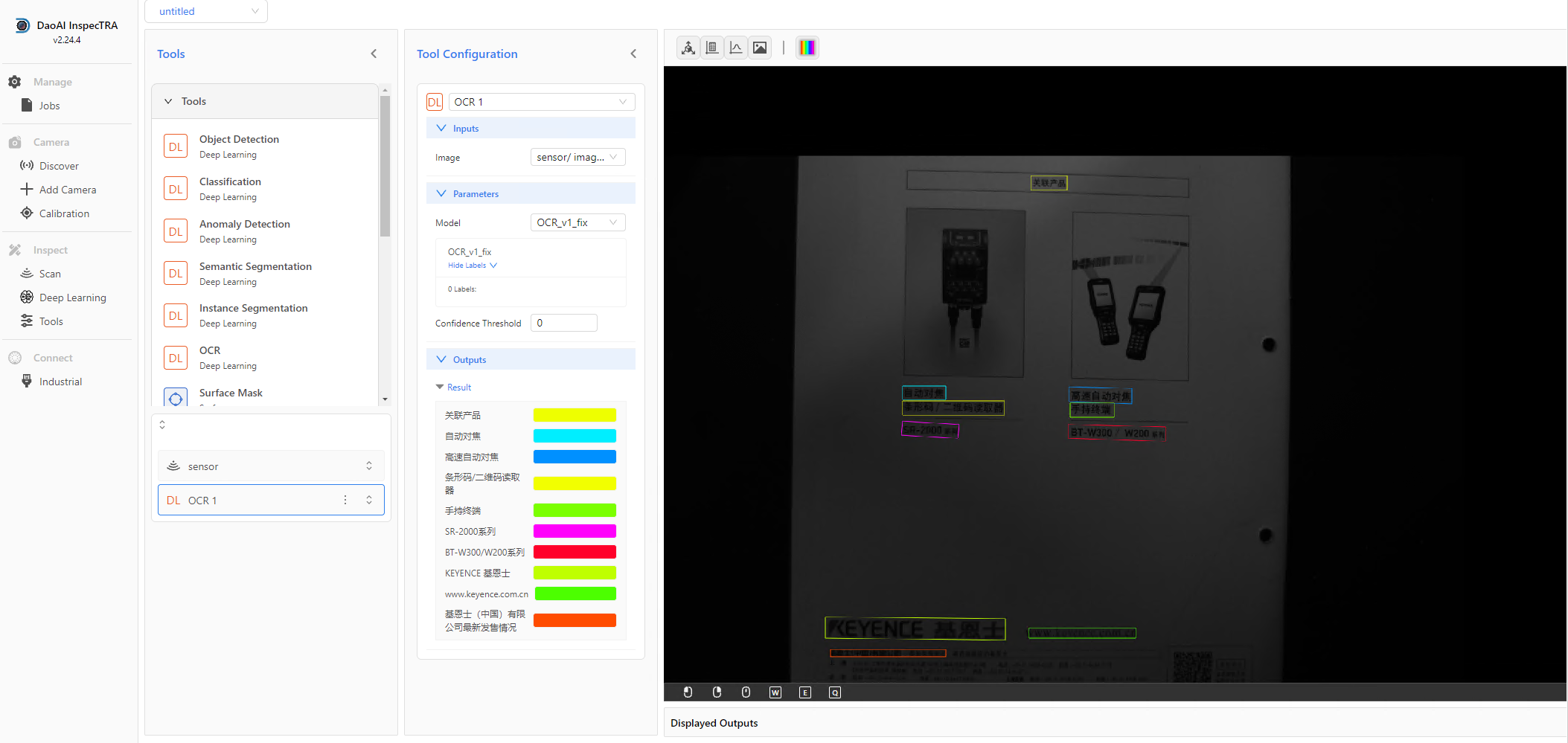Open the Scan page
This screenshot has width=1568, height=743.
point(50,274)
